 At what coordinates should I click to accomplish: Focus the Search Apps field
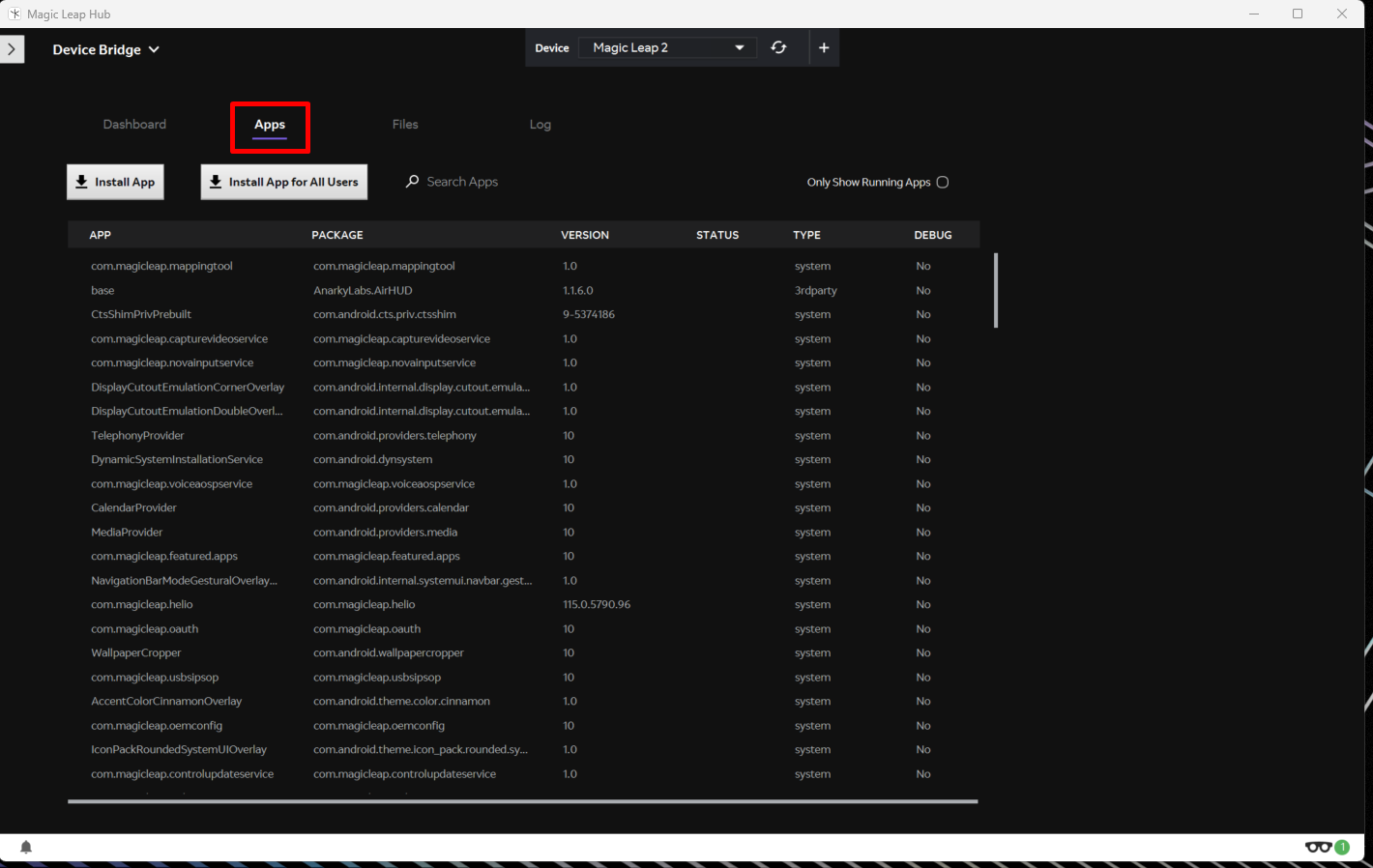462,182
